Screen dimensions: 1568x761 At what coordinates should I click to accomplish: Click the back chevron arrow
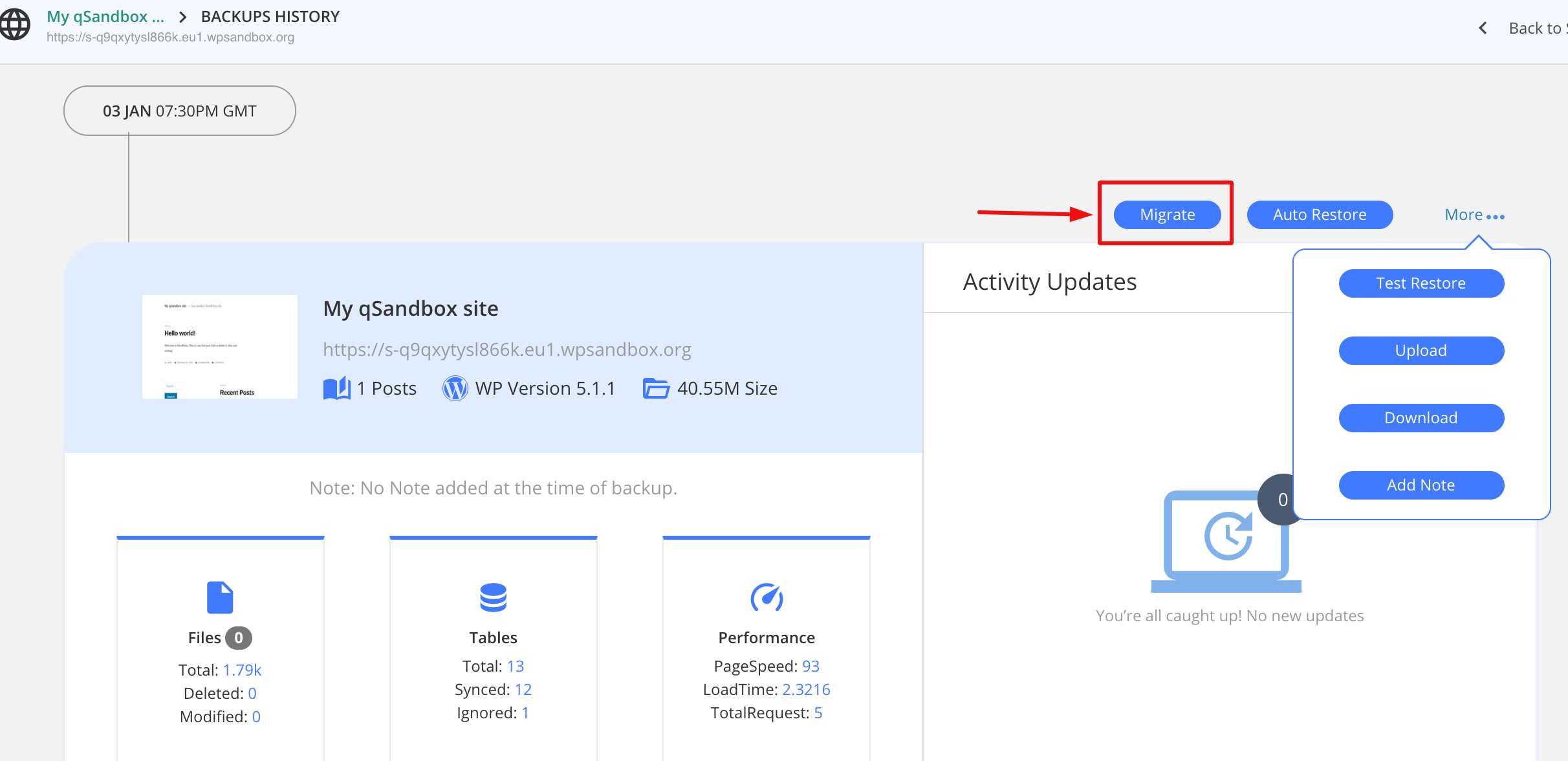click(x=1483, y=28)
